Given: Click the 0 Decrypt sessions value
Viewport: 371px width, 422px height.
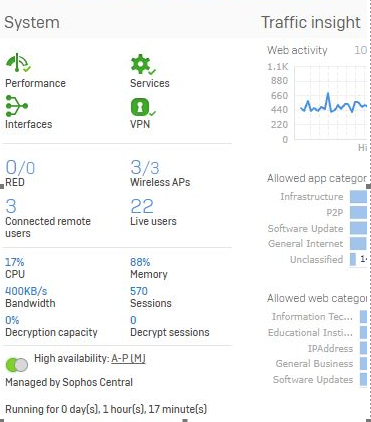Looking at the screenshot, I should [x=133, y=320].
